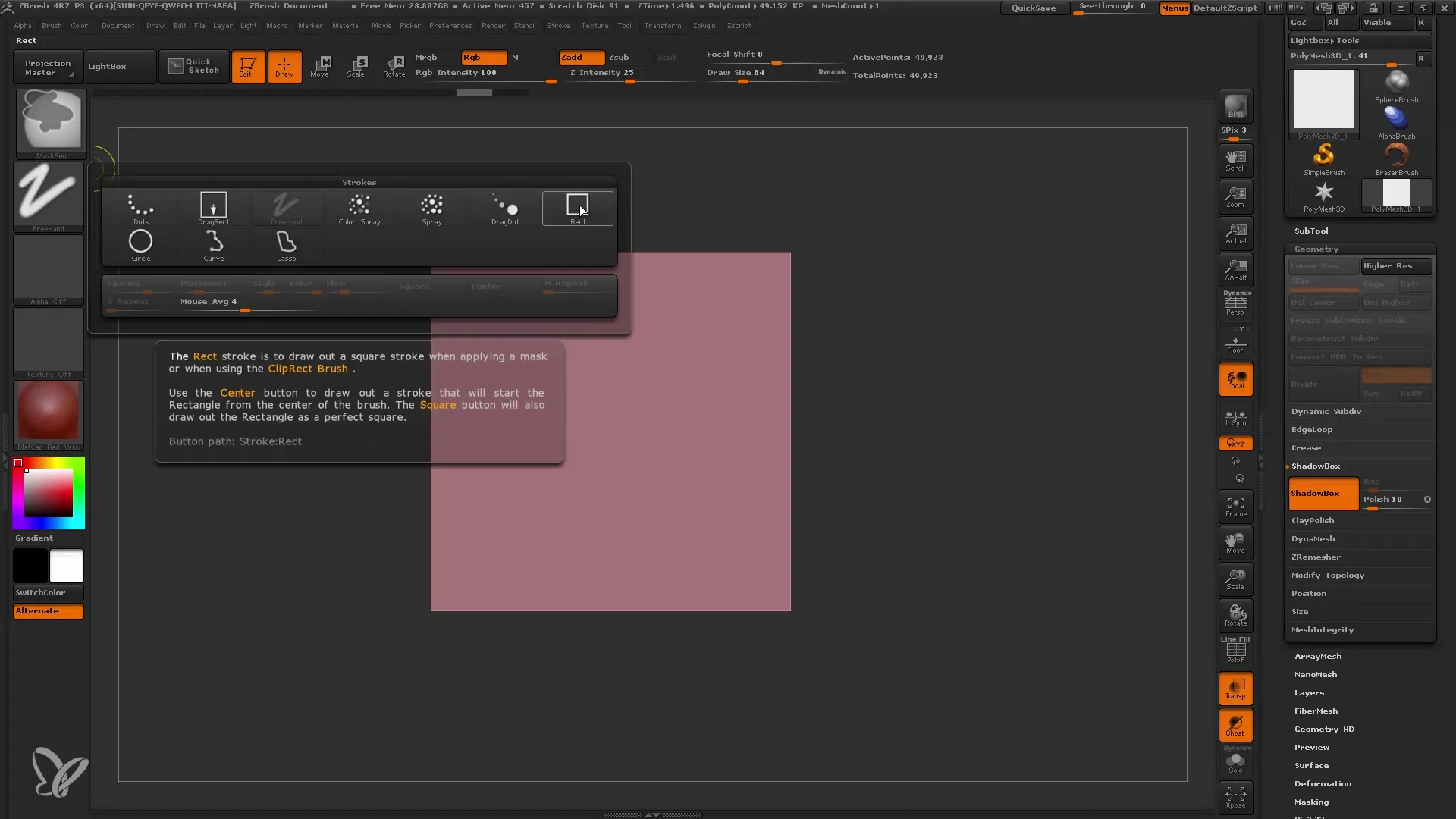Click the Xpose icon
The image size is (1456, 819).
click(1235, 797)
